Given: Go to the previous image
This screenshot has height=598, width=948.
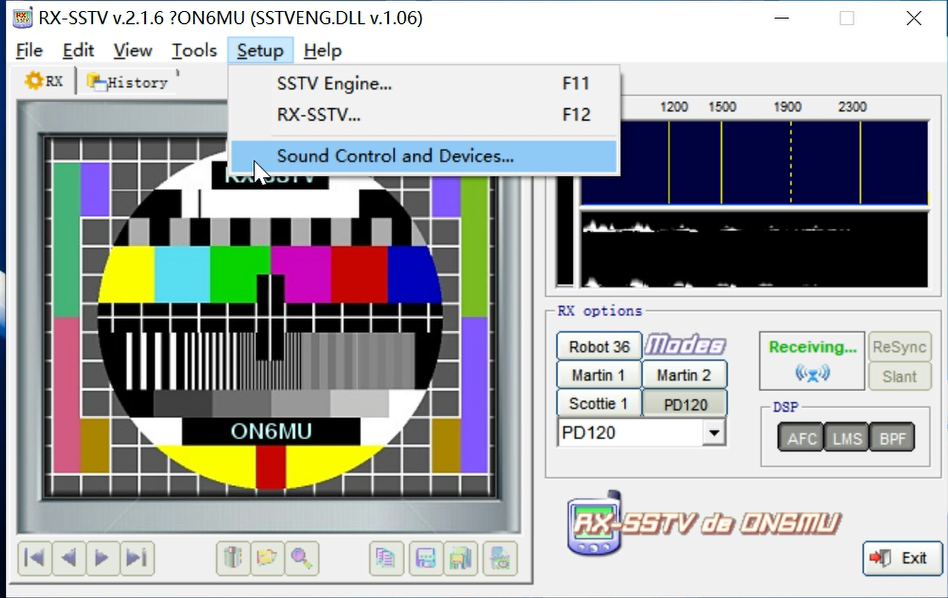Looking at the screenshot, I should (x=69, y=557).
